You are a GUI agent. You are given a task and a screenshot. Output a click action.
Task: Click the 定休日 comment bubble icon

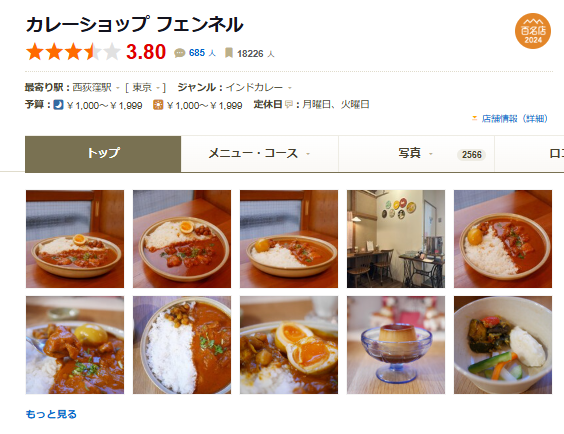pos(288,105)
